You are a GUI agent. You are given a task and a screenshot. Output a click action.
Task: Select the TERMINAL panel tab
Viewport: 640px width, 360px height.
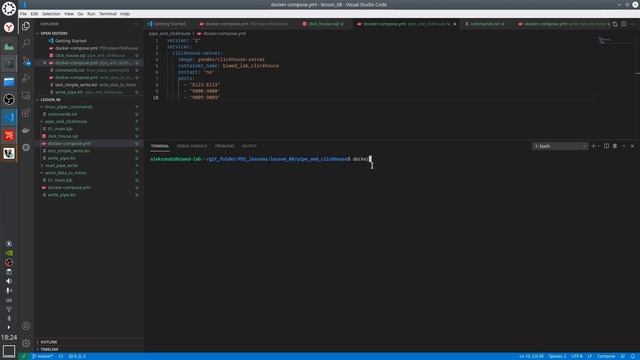160,146
